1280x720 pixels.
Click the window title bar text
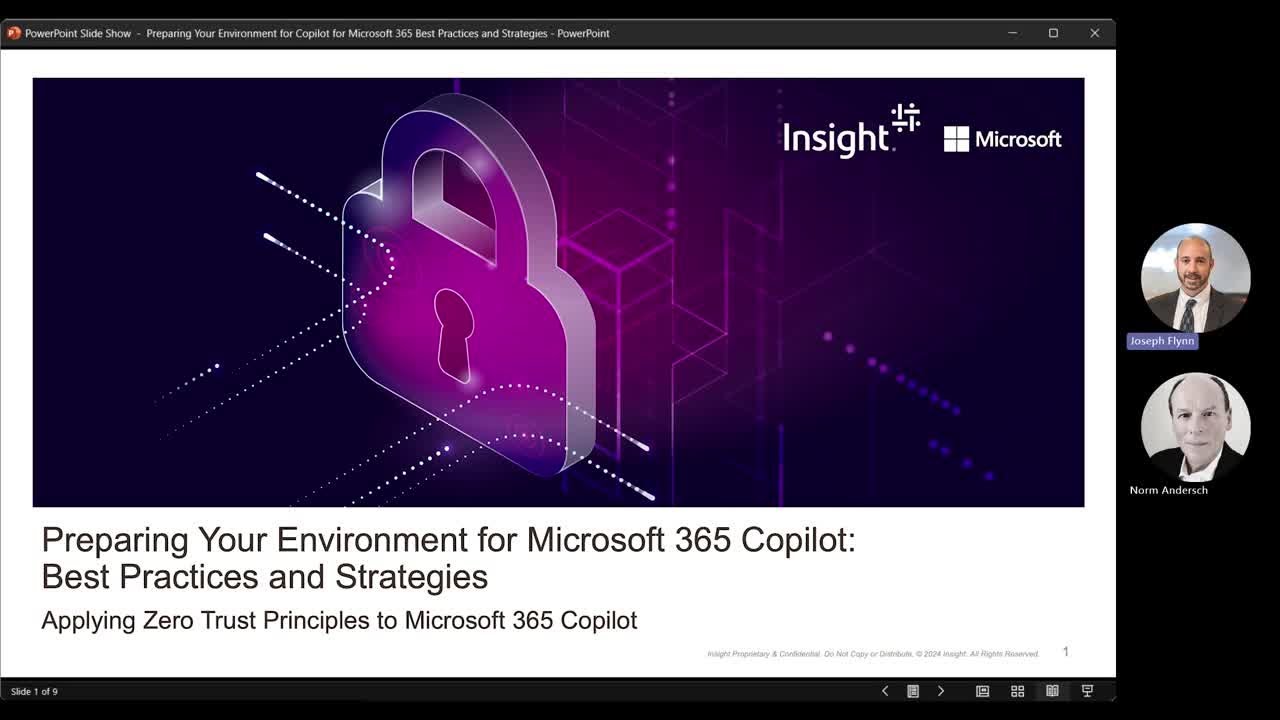tap(317, 33)
